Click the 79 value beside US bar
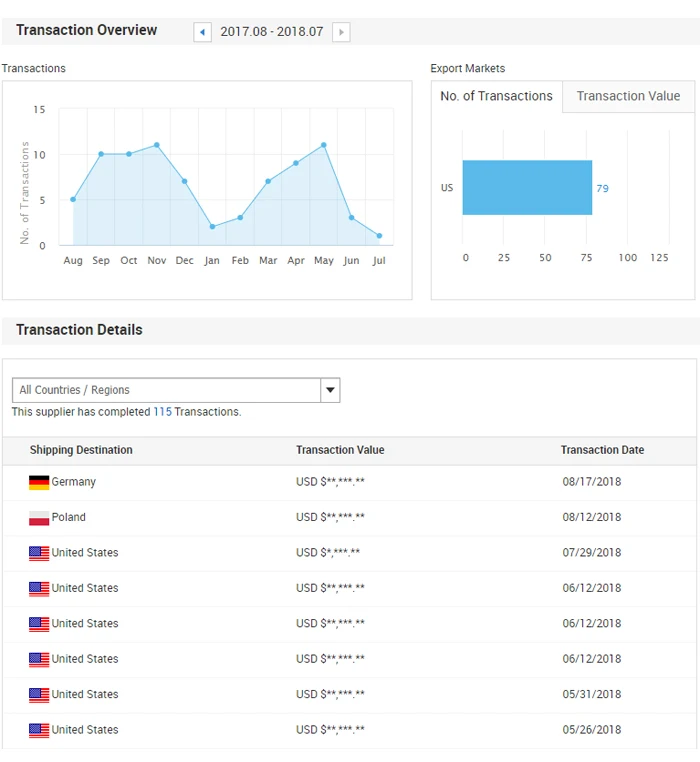The height and width of the screenshot is (762, 700). [x=602, y=188]
